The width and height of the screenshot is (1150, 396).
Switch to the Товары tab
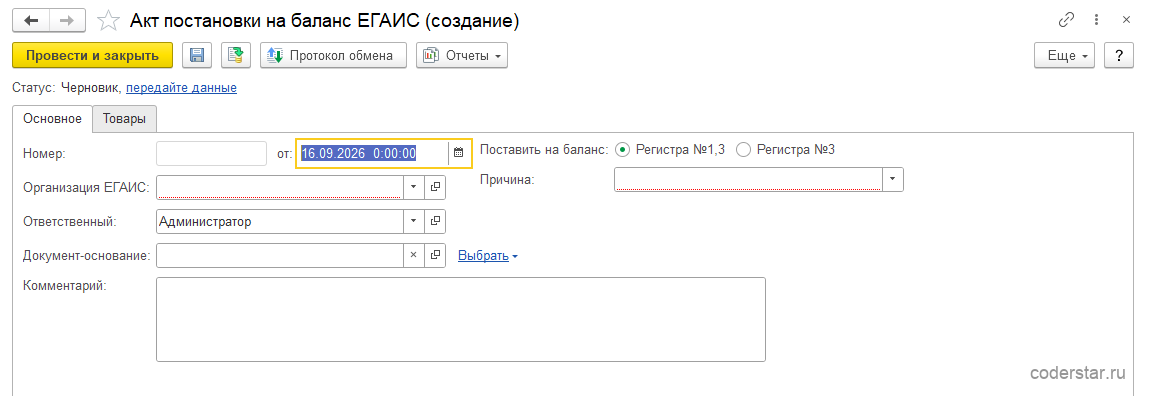pos(124,119)
